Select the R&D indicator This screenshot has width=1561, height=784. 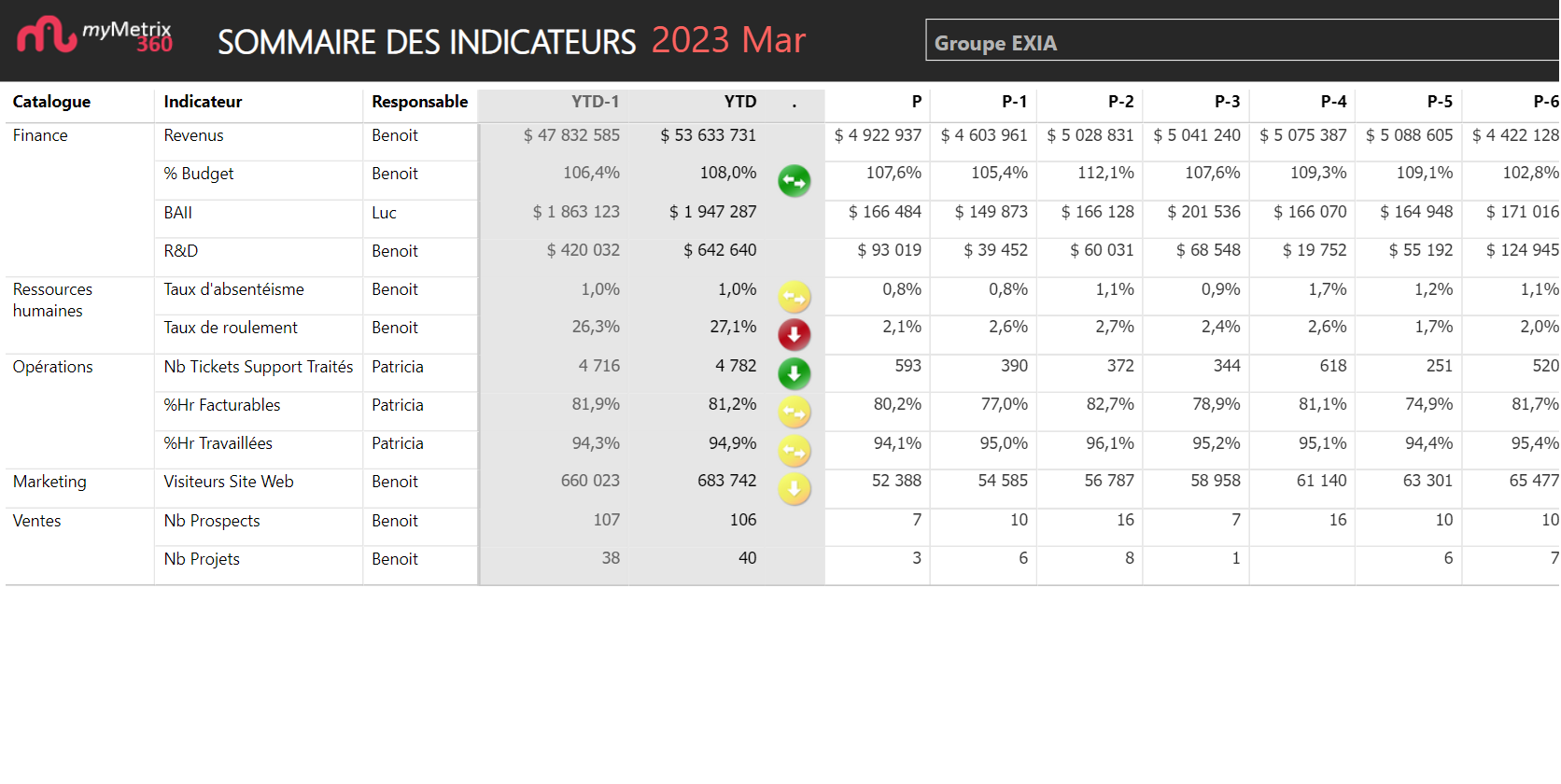pos(181,251)
